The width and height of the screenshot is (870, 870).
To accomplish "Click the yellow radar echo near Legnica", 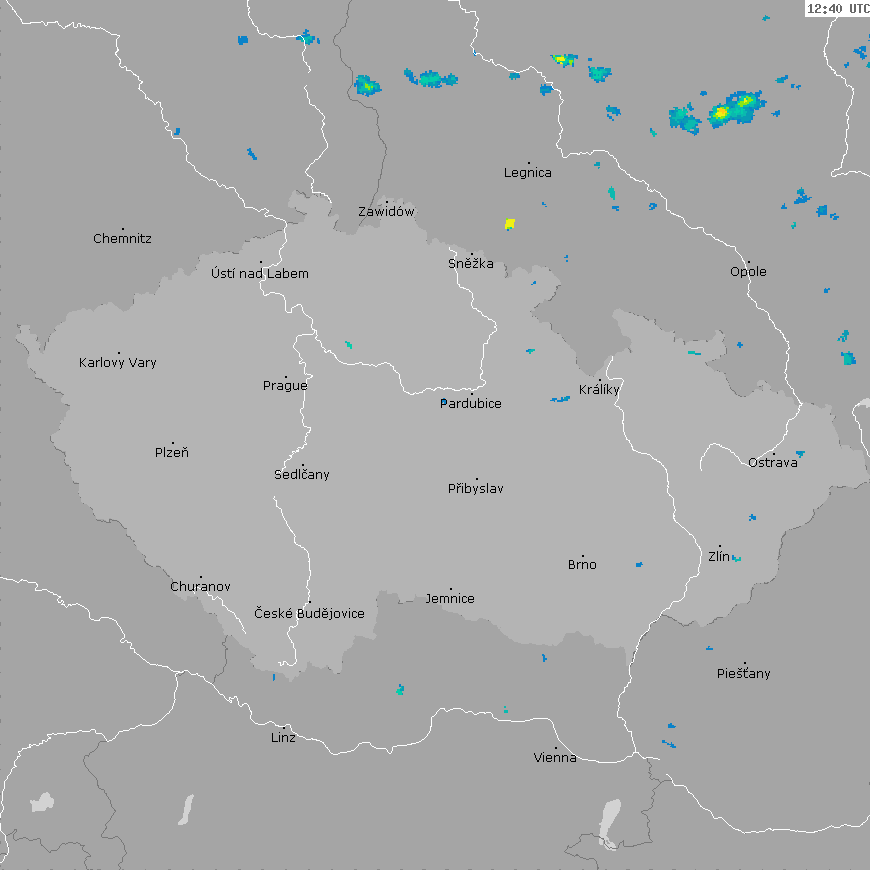I will point(510,224).
